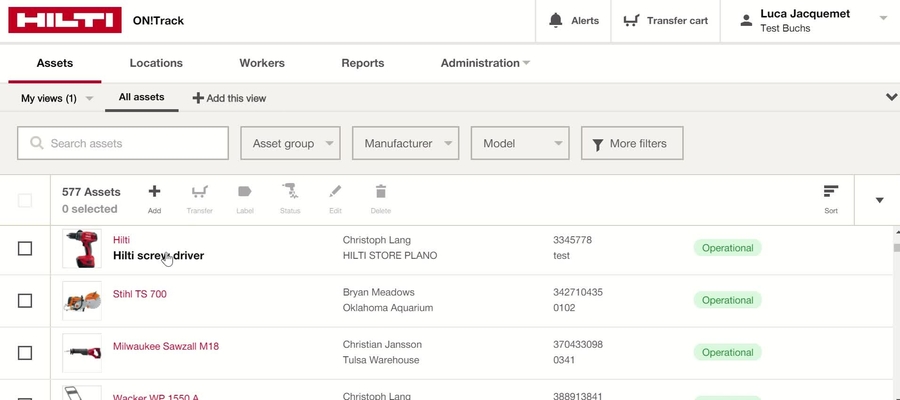The image size is (900, 400).
Task: Click Add this view
Action: click(x=230, y=98)
